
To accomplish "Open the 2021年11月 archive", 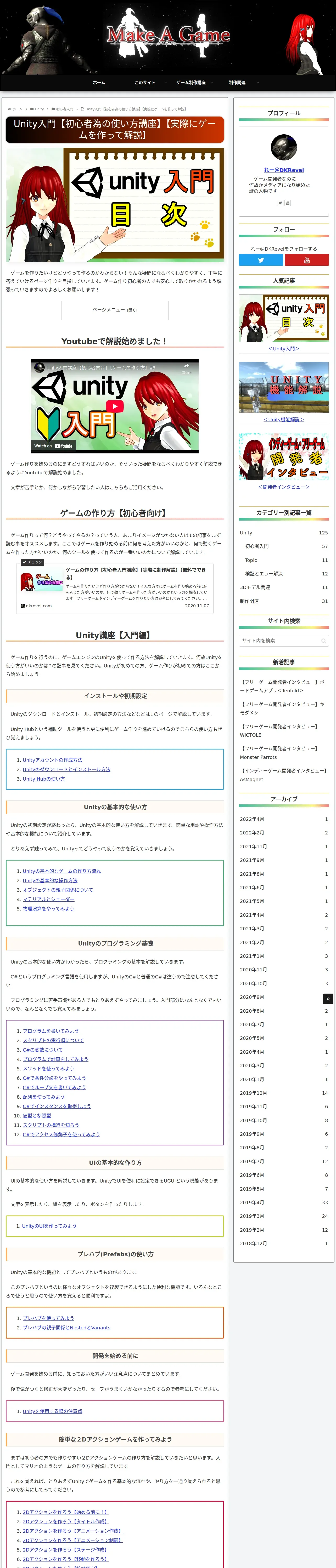I will click(x=284, y=846).
